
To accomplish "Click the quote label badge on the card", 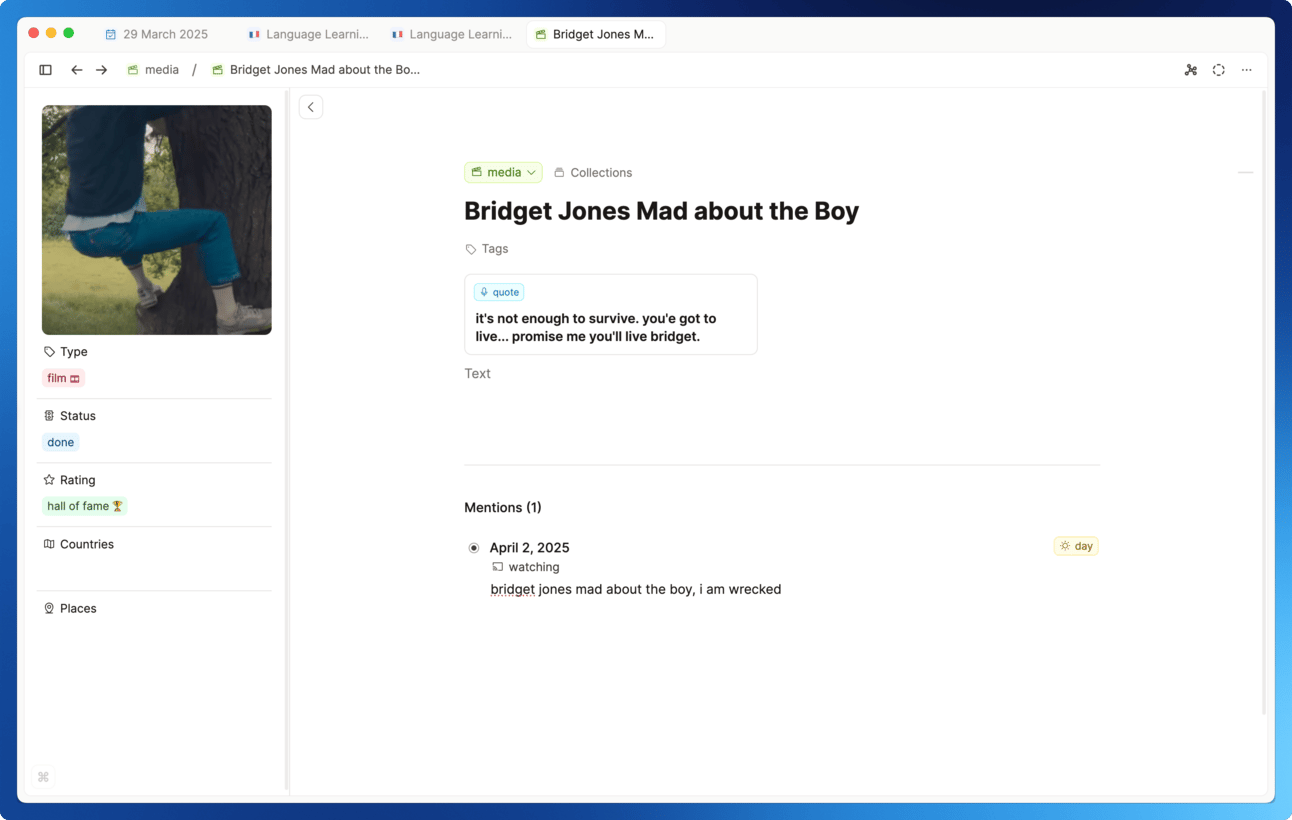I will pyautogui.click(x=499, y=292).
